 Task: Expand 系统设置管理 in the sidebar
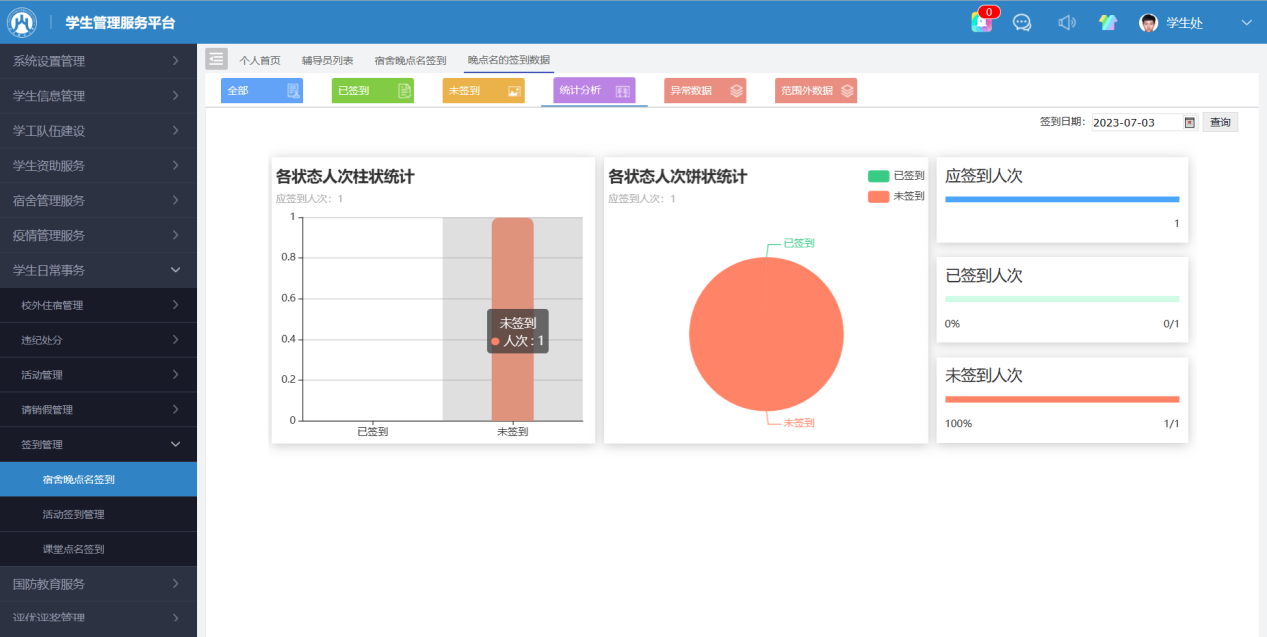pyautogui.click(x=98, y=61)
